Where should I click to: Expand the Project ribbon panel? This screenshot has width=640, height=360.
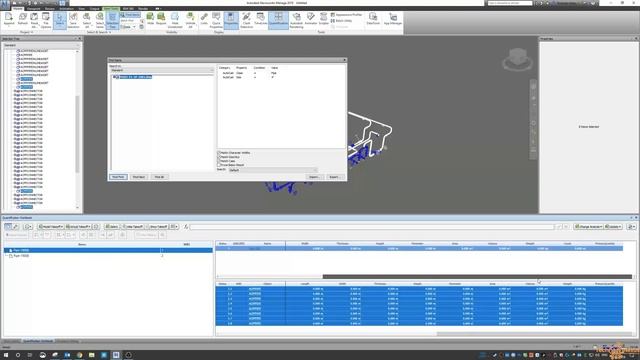pyautogui.click(x=27, y=32)
